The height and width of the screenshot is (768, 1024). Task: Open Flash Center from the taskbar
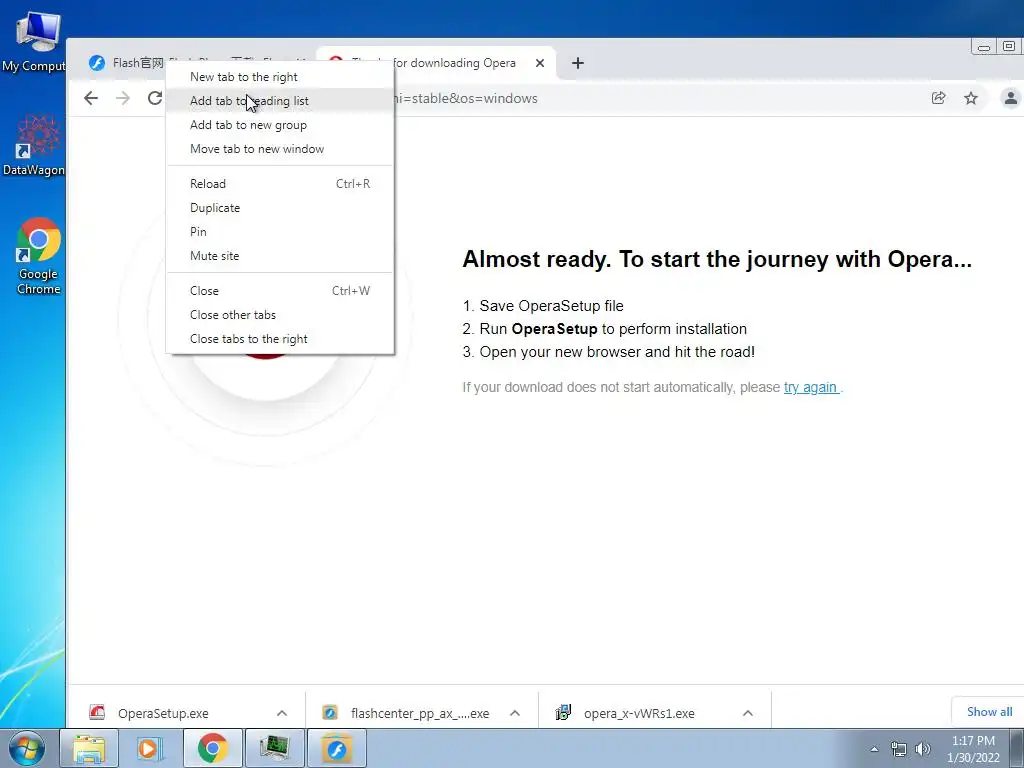[337, 748]
